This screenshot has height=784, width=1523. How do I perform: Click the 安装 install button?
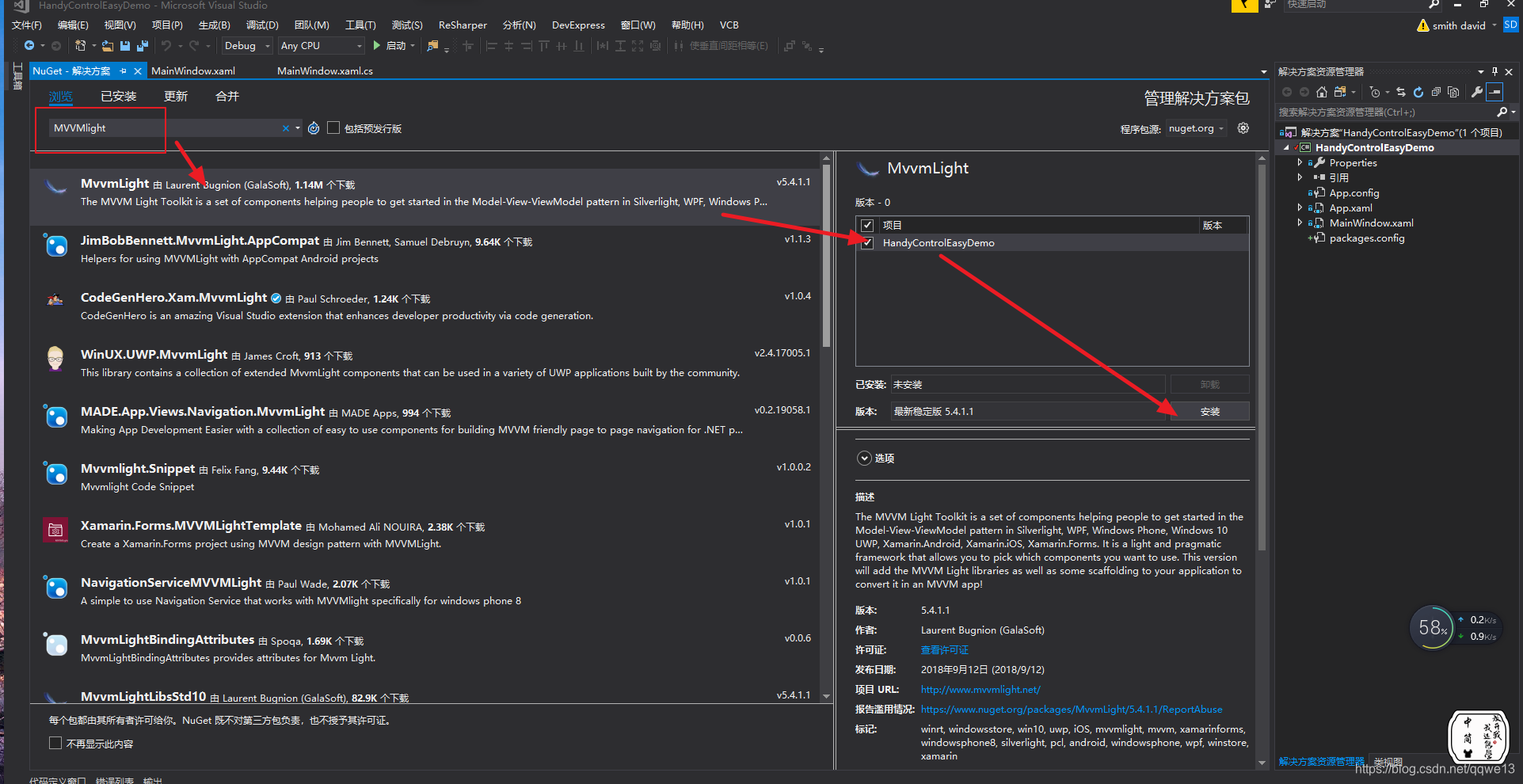tap(1209, 411)
